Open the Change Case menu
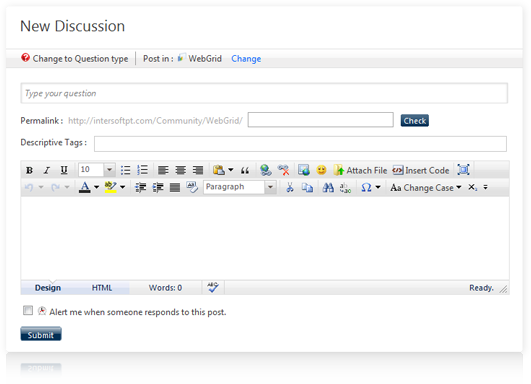This screenshot has width=531, height=384. pos(426,188)
